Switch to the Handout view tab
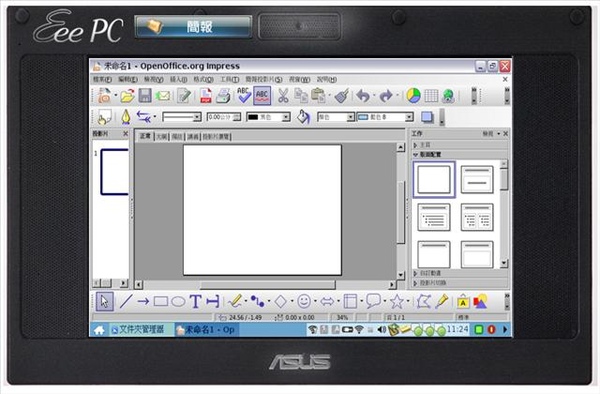This screenshot has height=394, width=600. click(193, 137)
